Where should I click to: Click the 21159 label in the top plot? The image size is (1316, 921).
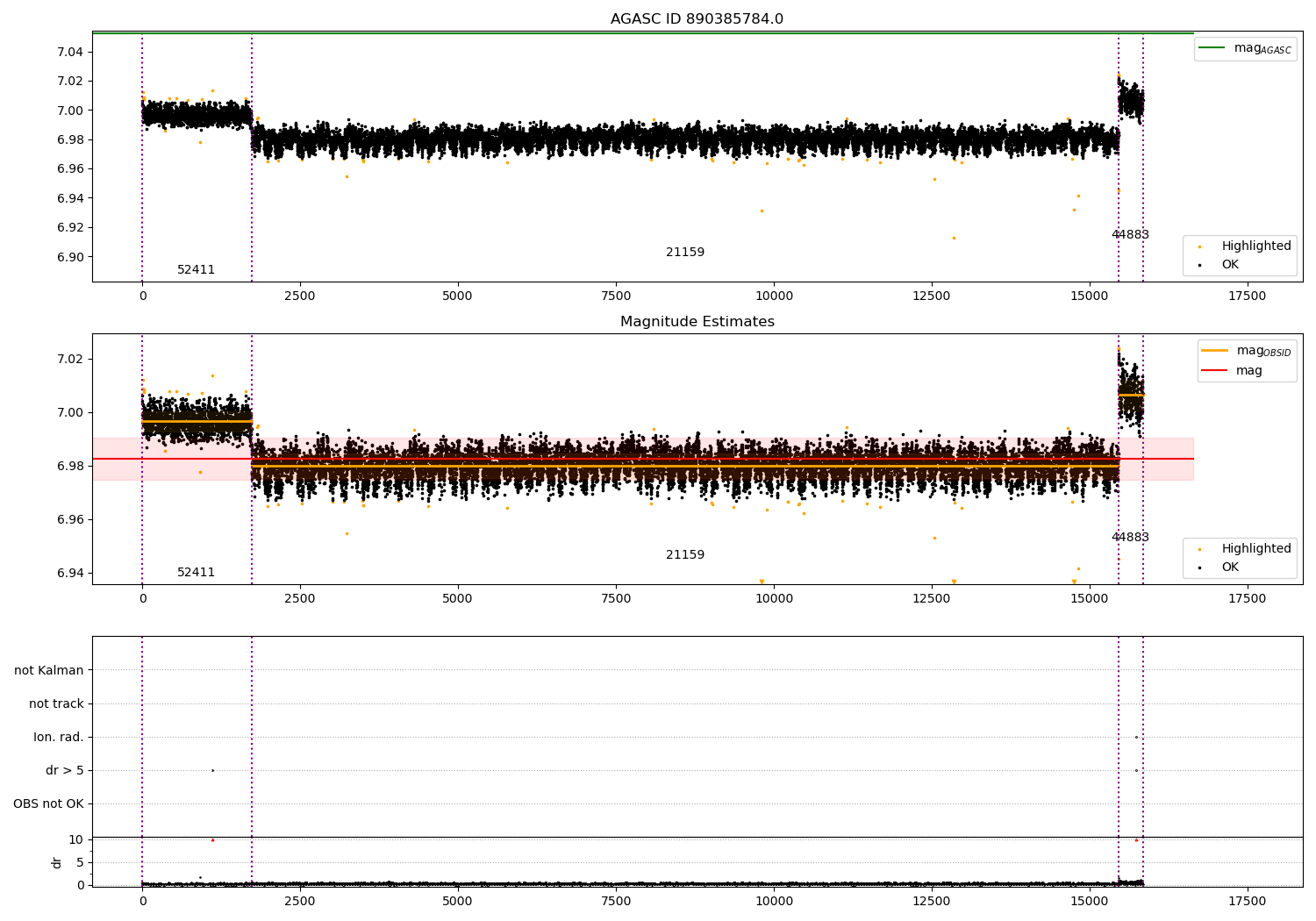pos(685,253)
